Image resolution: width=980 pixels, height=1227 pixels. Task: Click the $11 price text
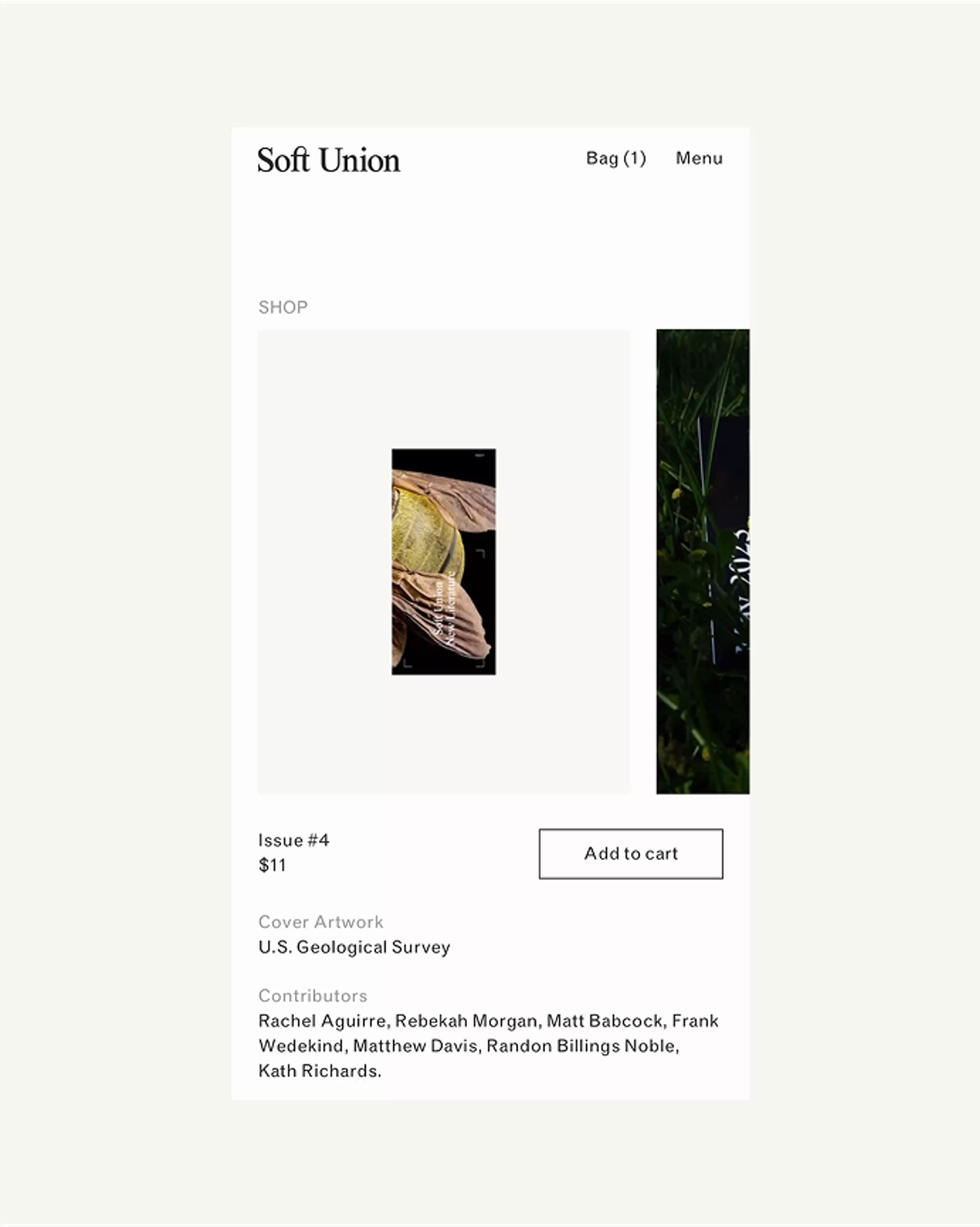tap(272, 865)
